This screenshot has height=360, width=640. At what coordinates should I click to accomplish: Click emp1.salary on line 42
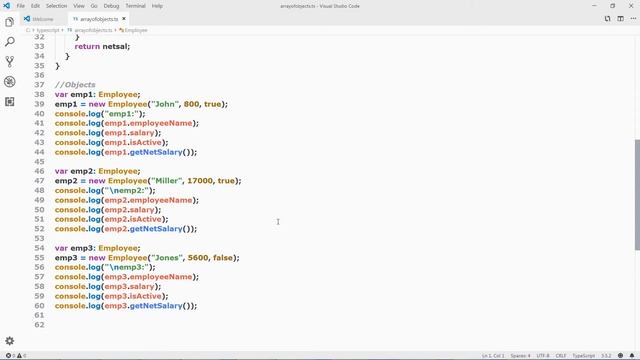pos(130,133)
